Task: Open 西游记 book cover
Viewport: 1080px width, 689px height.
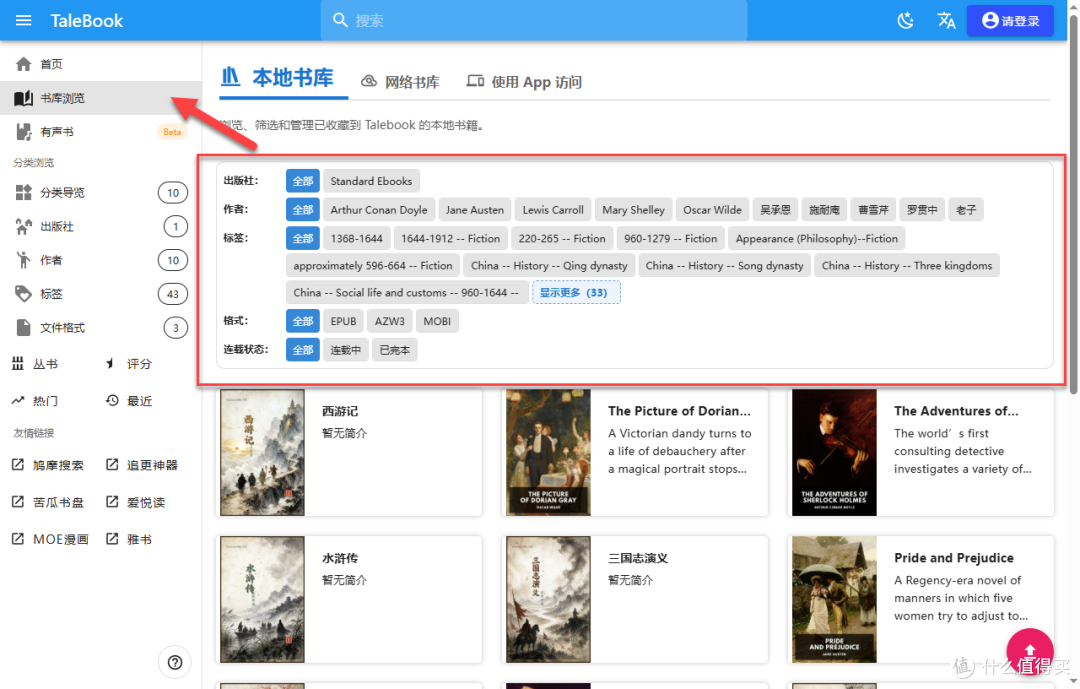Action: [262, 452]
